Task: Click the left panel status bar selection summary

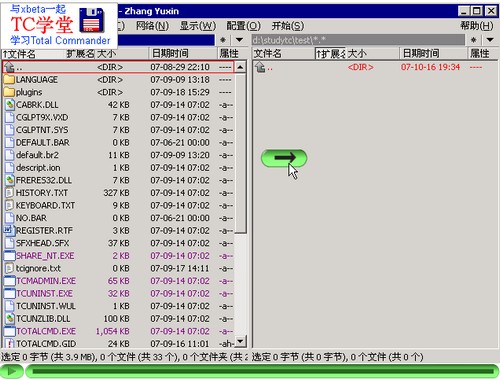Action: click(124, 357)
